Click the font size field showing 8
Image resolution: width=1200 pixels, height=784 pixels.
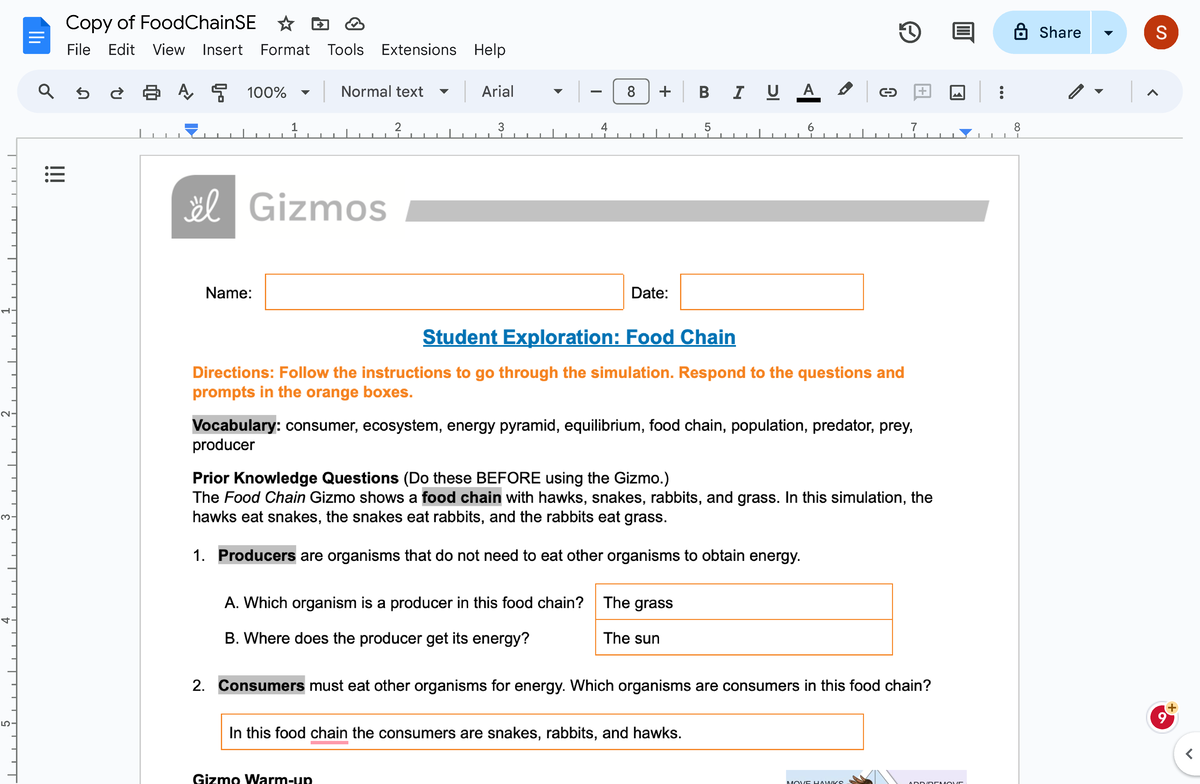click(x=631, y=91)
